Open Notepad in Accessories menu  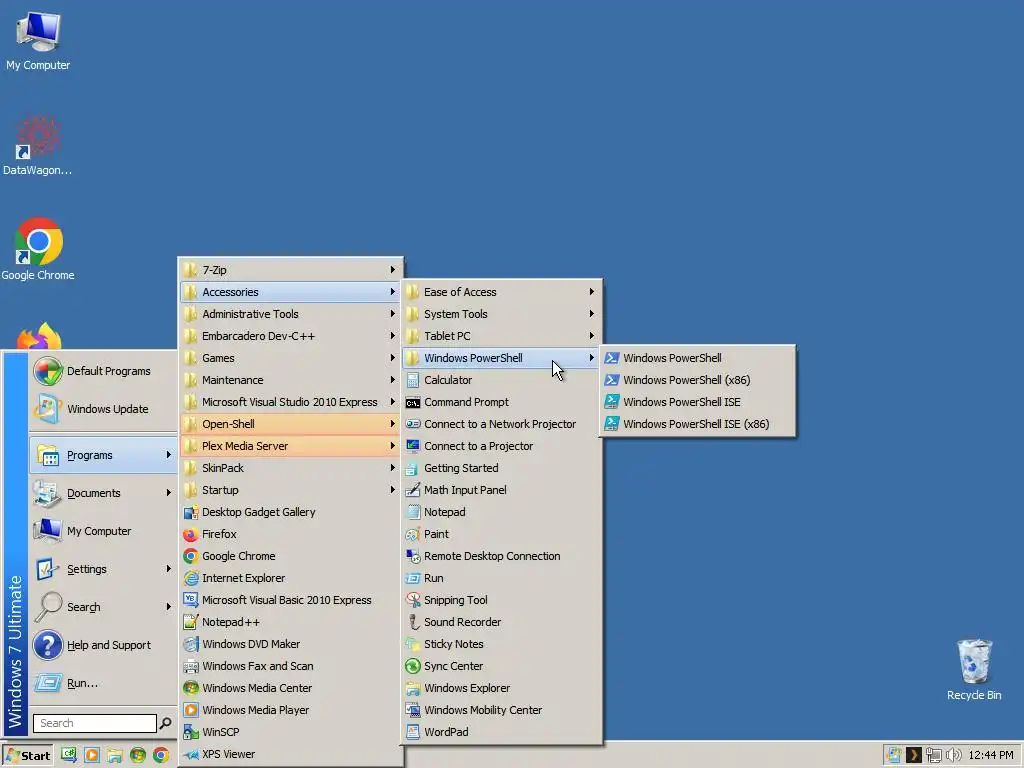[502, 512]
